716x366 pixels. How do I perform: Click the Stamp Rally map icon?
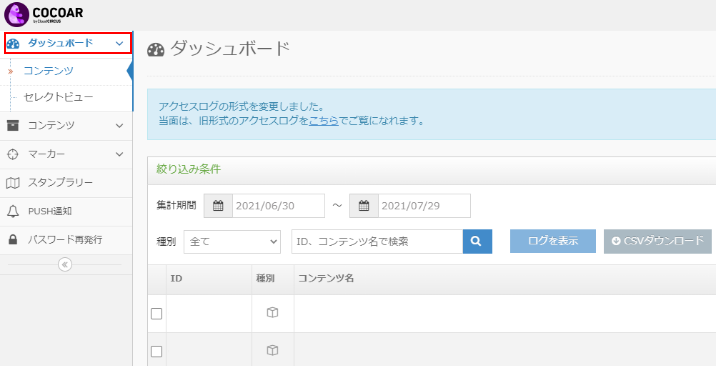13,183
